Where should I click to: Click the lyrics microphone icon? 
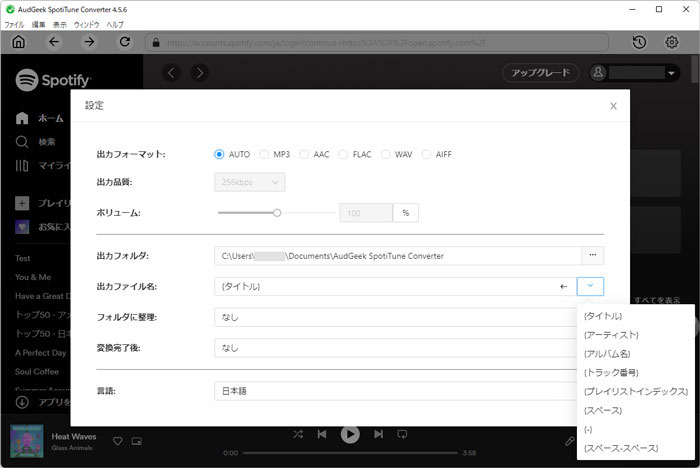[570, 441]
